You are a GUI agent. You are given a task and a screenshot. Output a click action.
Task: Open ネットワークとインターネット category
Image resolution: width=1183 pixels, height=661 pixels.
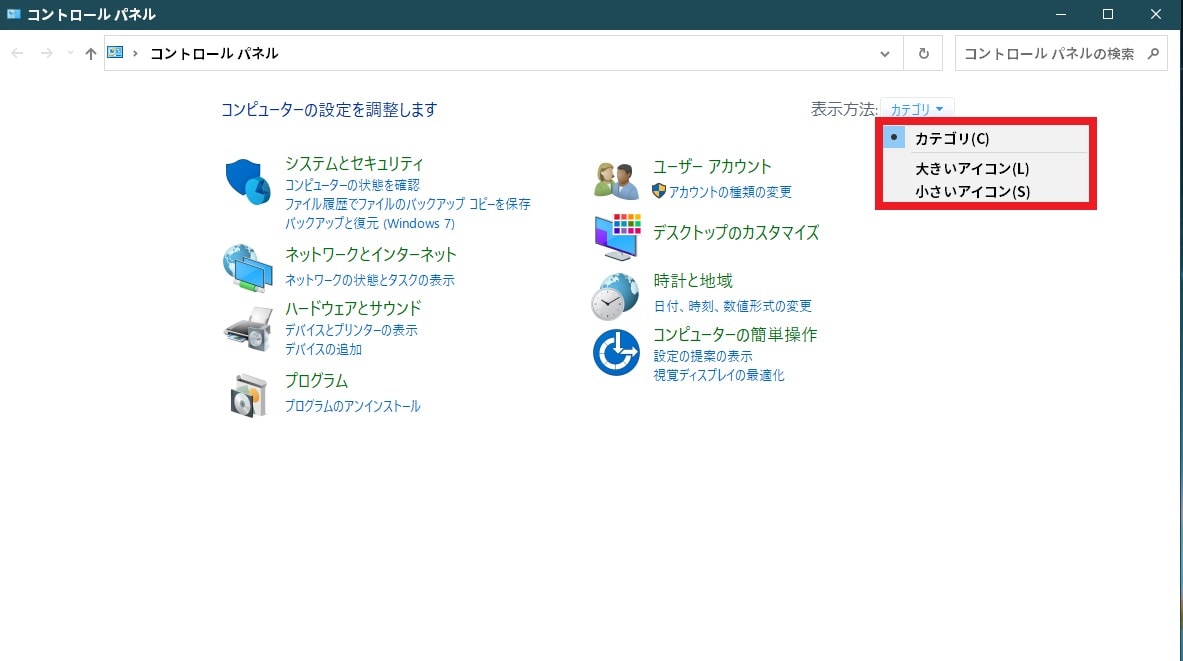point(370,255)
